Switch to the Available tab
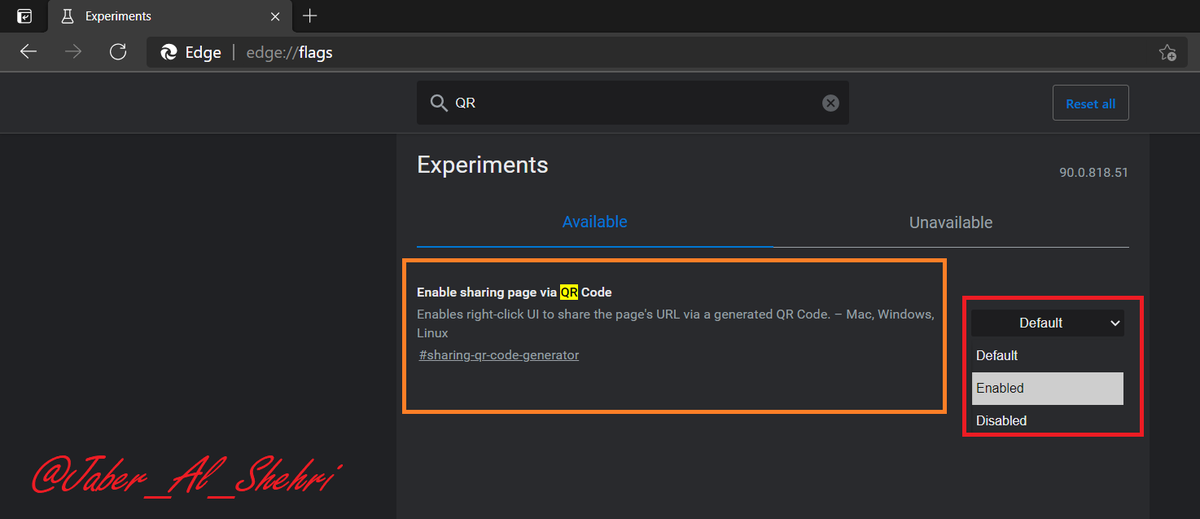The height and width of the screenshot is (519, 1200). pos(595,222)
